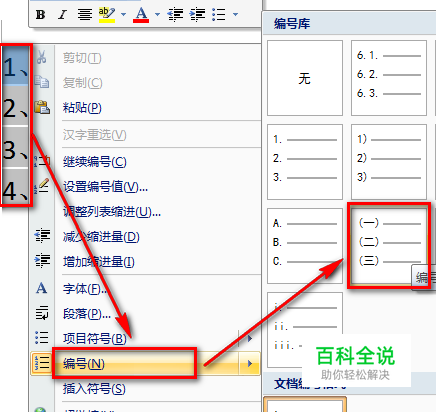The image size is (436, 412).
Task: Select the A. B. C. numbering format
Action: pos(305,246)
